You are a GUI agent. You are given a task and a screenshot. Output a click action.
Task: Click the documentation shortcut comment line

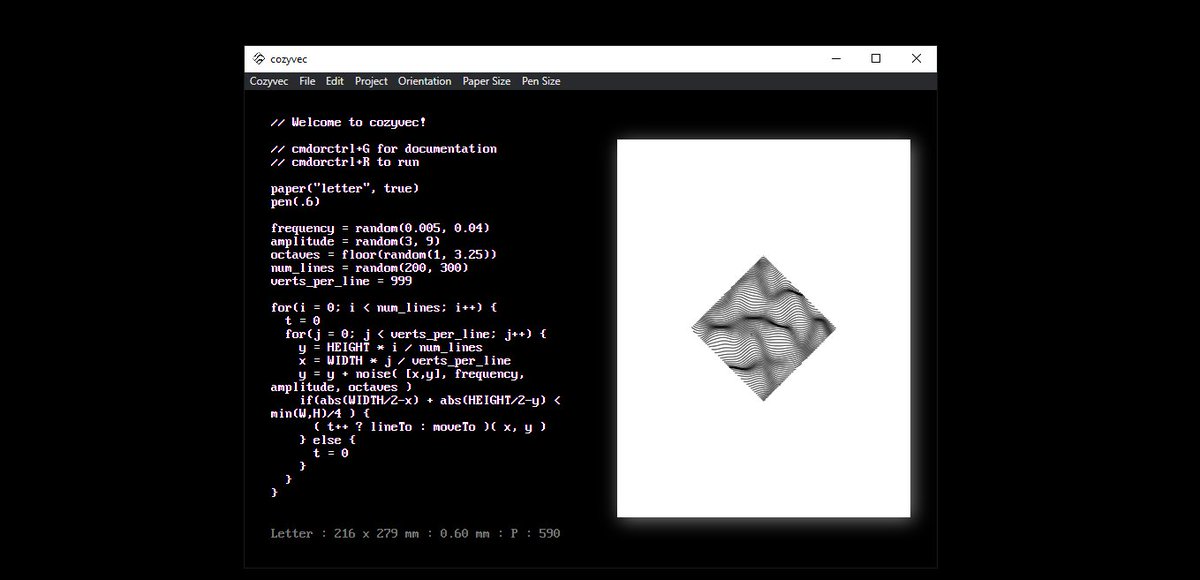(384, 148)
